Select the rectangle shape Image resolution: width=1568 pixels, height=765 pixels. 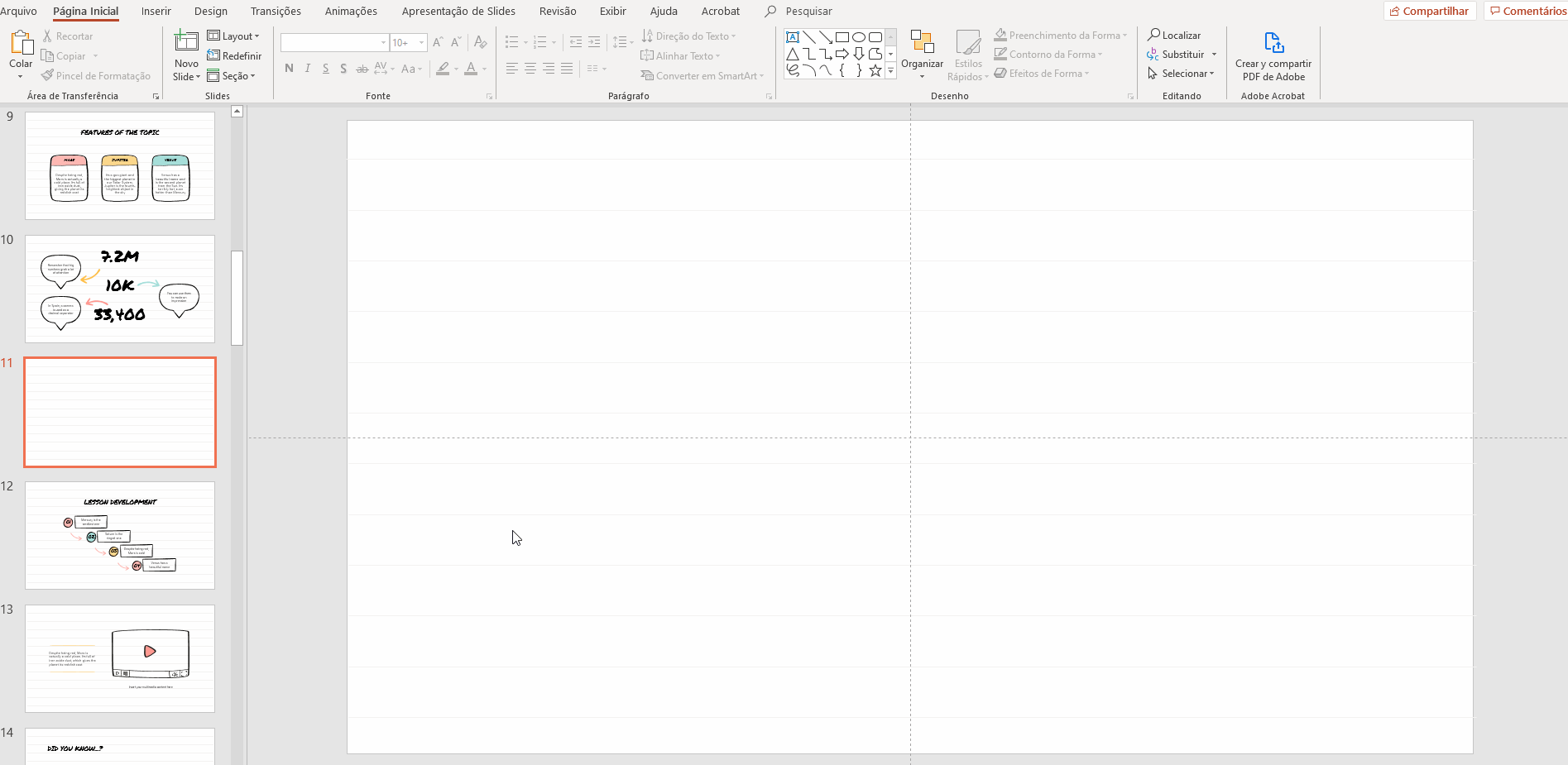(842, 37)
